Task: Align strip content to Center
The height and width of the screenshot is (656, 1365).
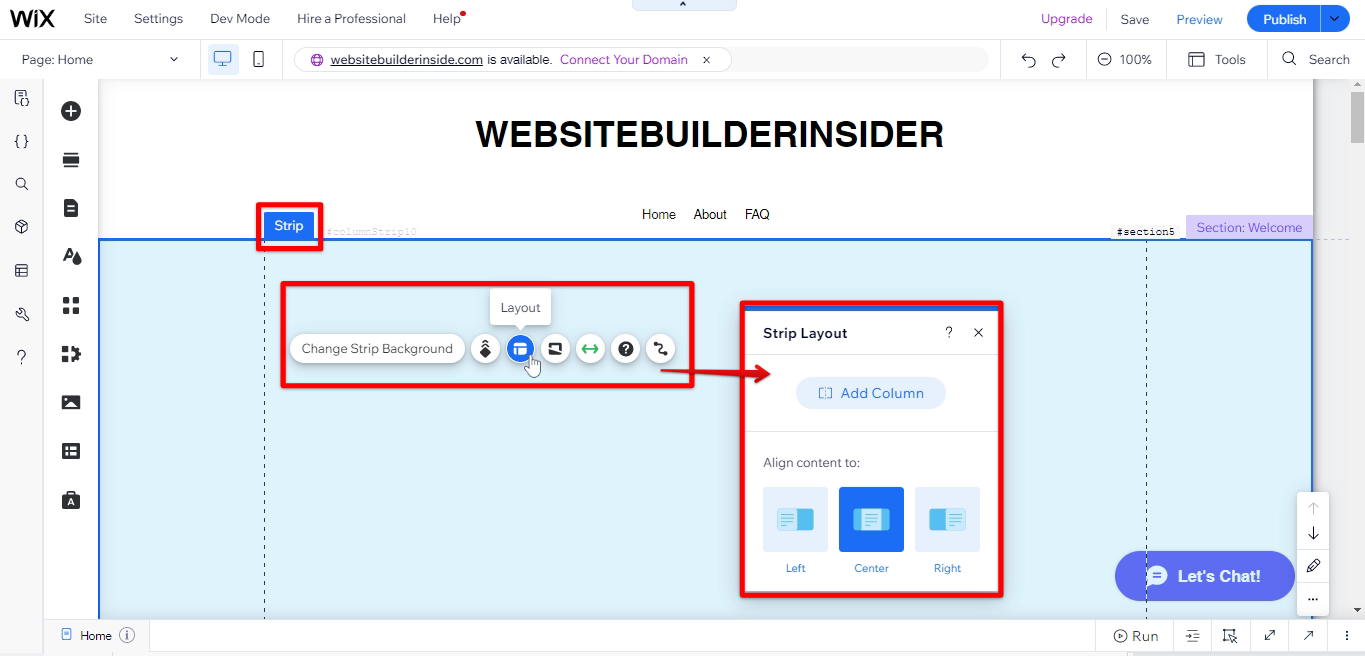Action: click(871, 520)
